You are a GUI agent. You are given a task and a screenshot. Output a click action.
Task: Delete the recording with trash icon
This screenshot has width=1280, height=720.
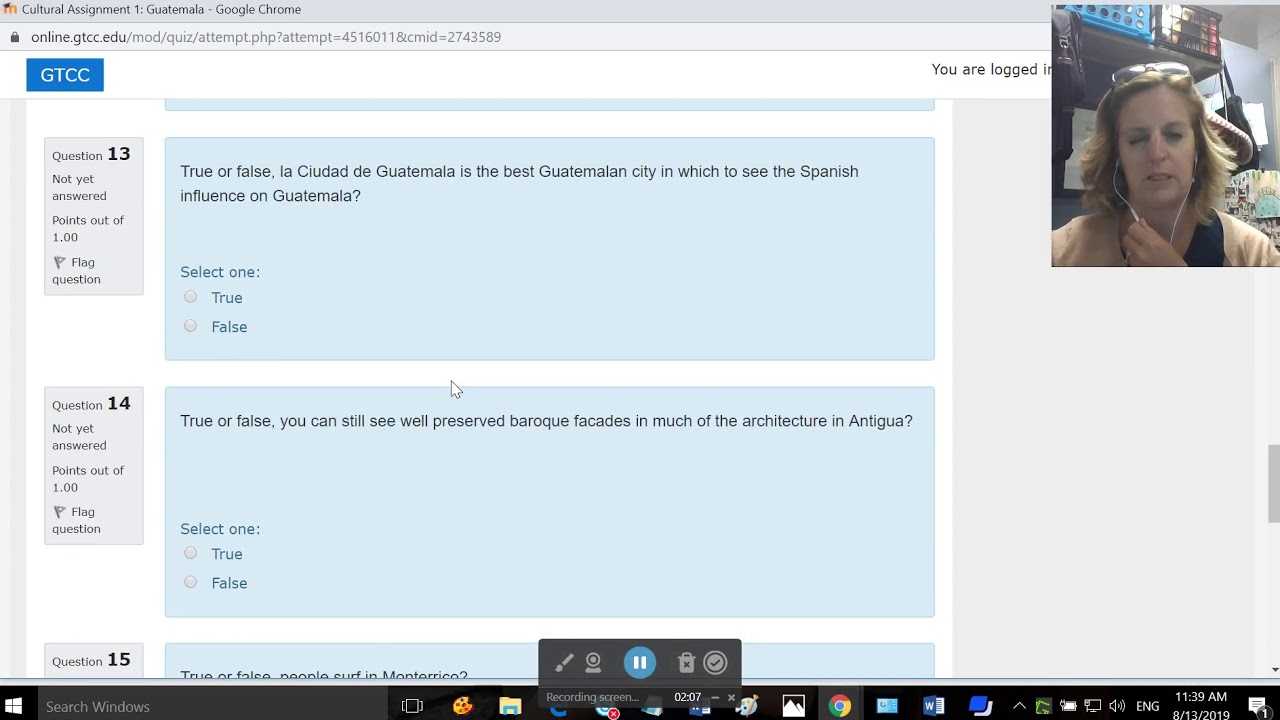pyautogui.click(x=686, y=662)
